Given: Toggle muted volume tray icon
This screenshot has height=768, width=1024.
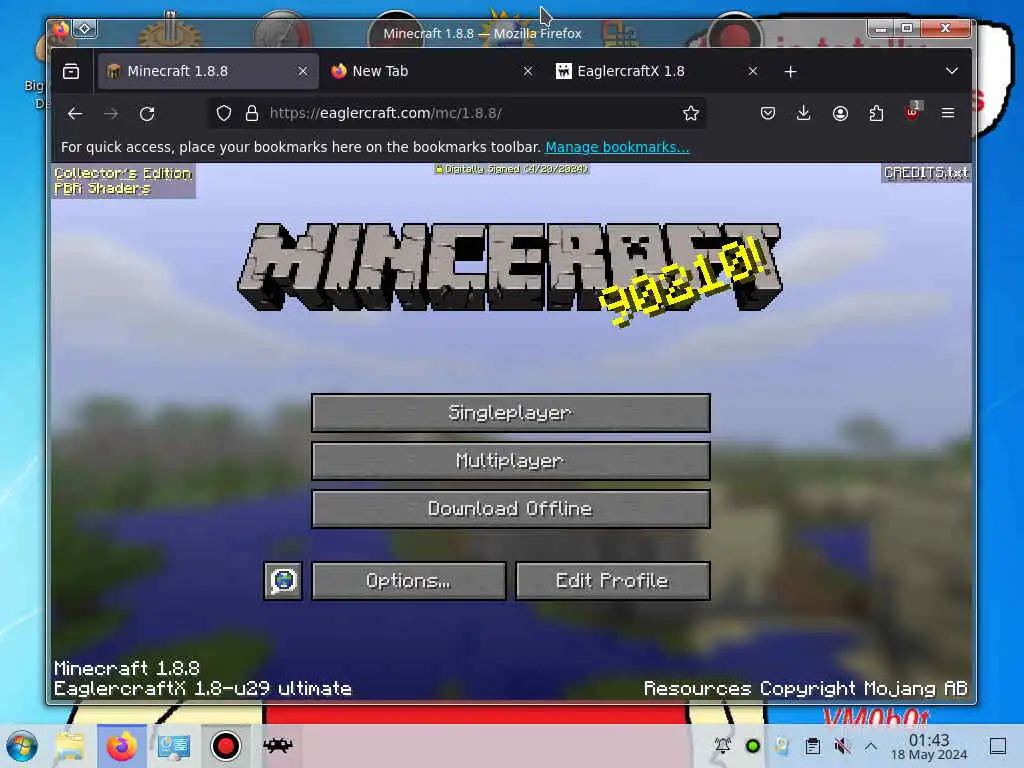Looking at the screenshot, I should pyautogui.click(x=842, y=746).
